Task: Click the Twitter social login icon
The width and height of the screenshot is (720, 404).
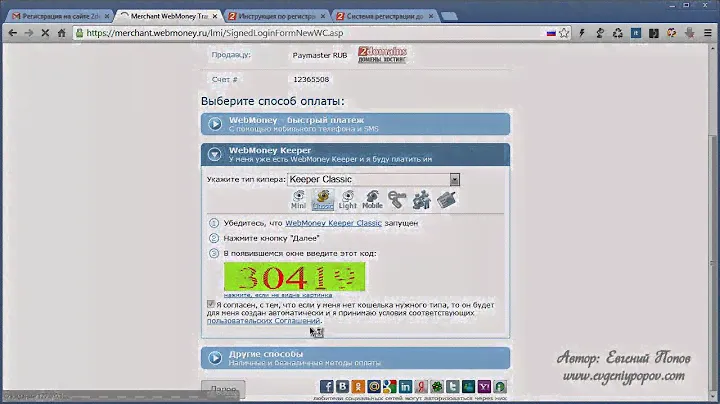Action: pos(453,387)
